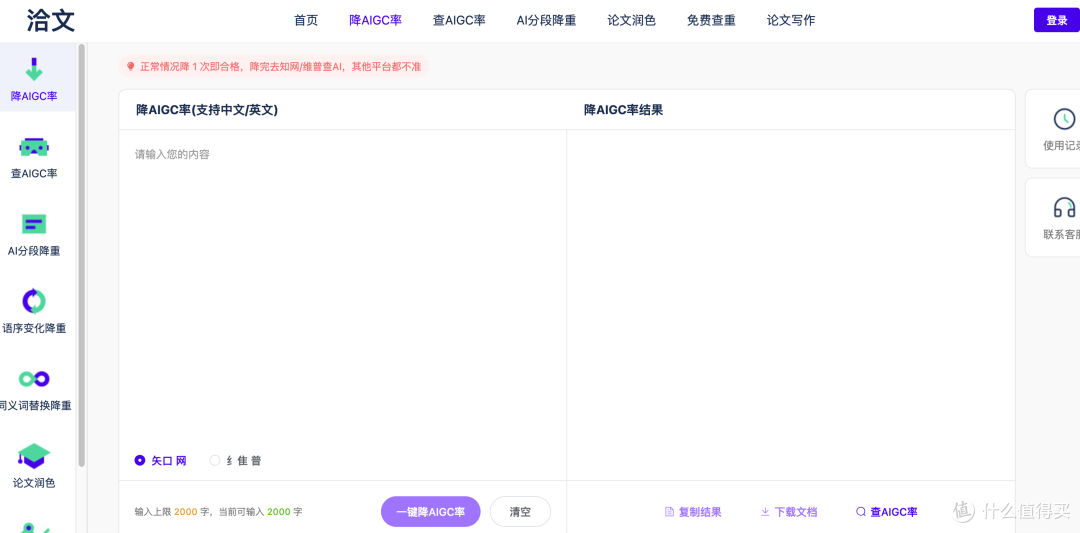Click the 降AIGC率(支持中文/英文) heading

[x=207, y=109]
